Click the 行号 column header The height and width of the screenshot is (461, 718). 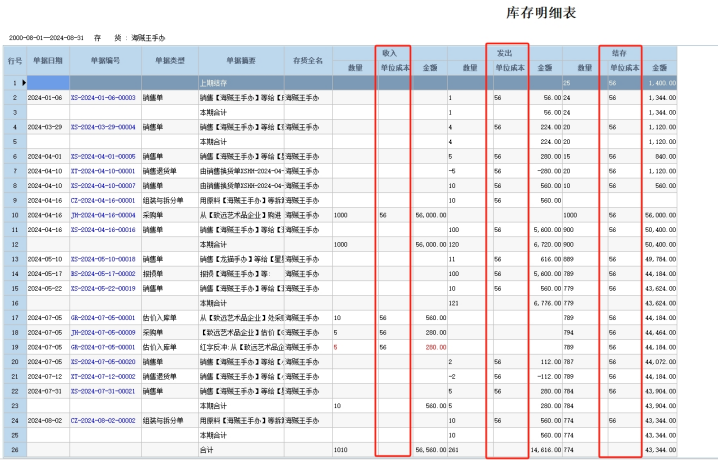pyautogui.click(x=15, y=60)
